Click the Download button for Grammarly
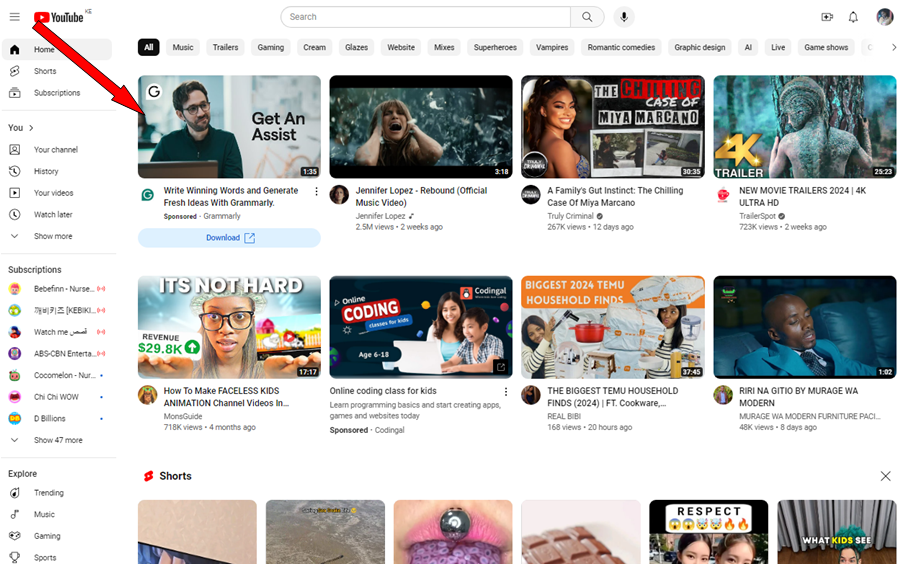Image resolution: width=900 pixels, height=565 pixels. point(229,238)
